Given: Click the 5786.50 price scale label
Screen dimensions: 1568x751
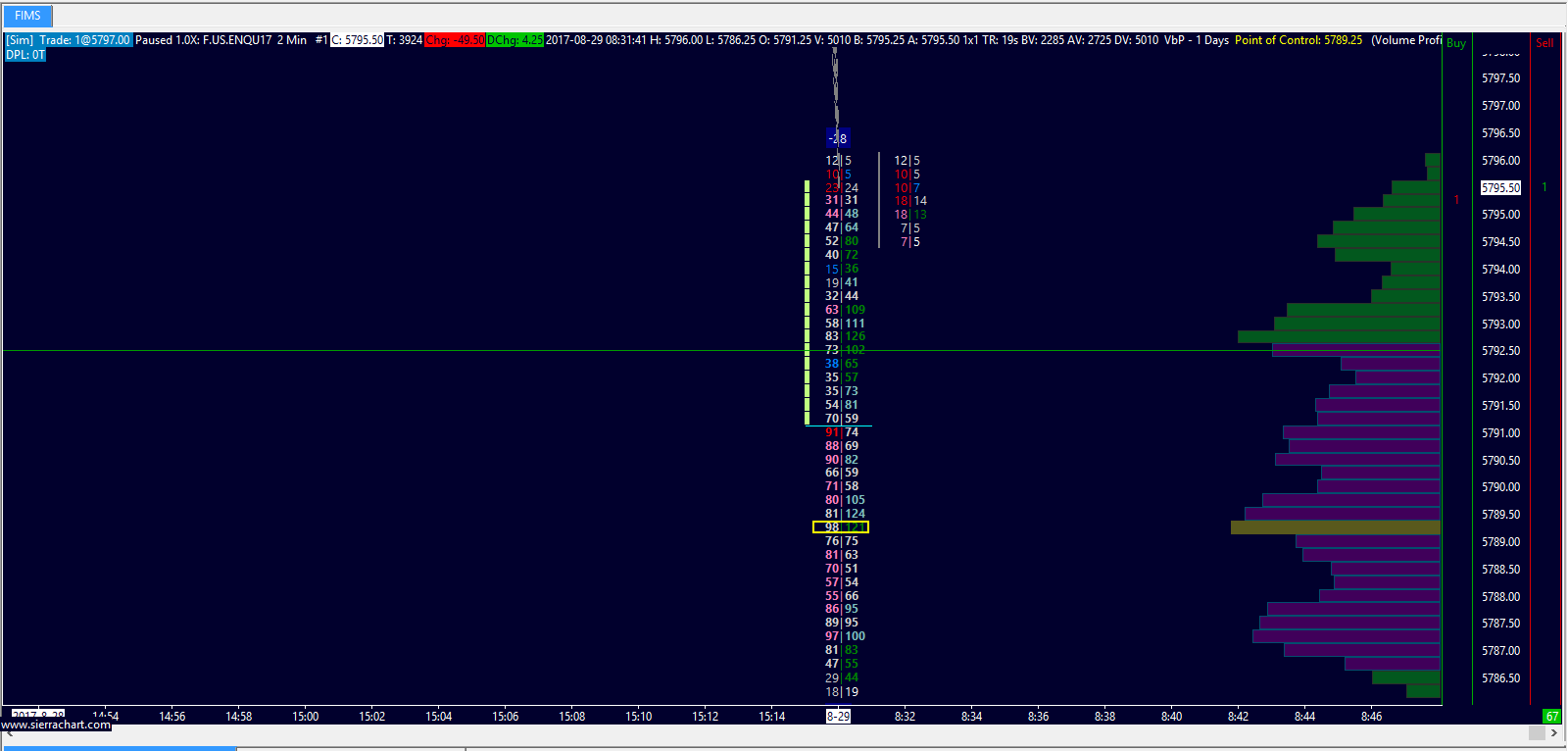Looking at the screenshot, I should point(1501,678).
